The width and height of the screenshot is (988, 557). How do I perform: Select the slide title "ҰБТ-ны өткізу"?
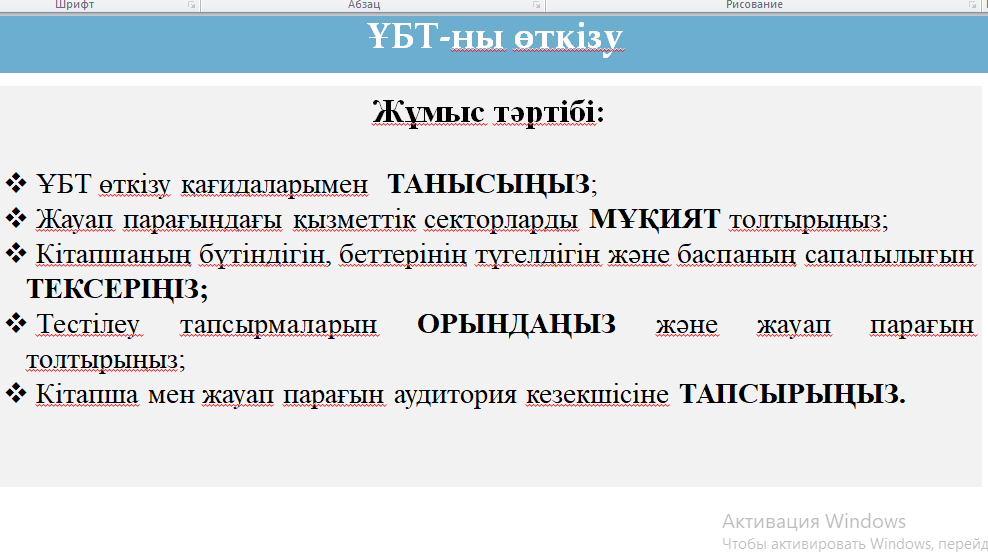pyautogui.click(x=494, y=38)
